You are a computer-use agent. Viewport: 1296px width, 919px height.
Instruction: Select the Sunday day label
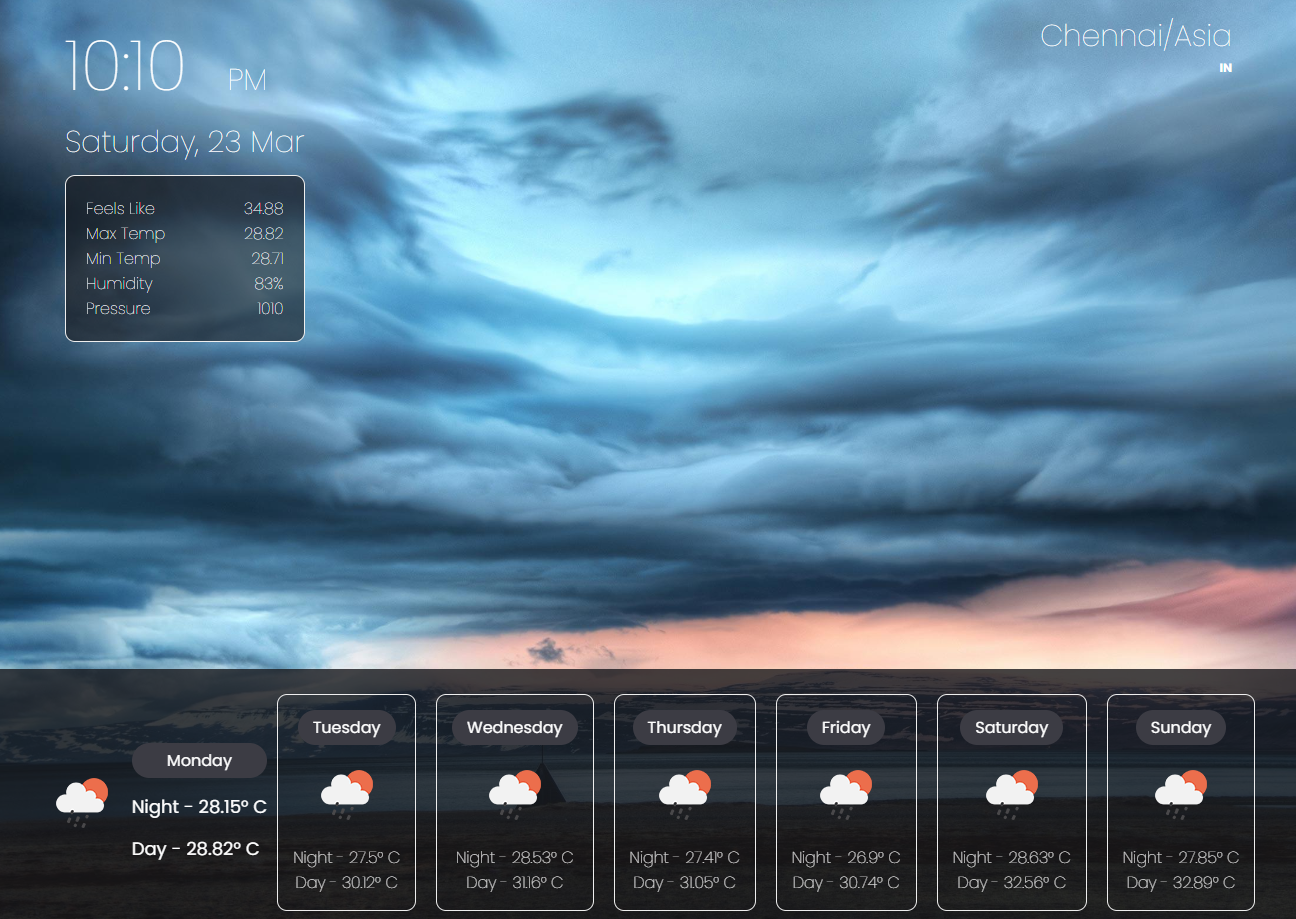tap(1180, 727)
